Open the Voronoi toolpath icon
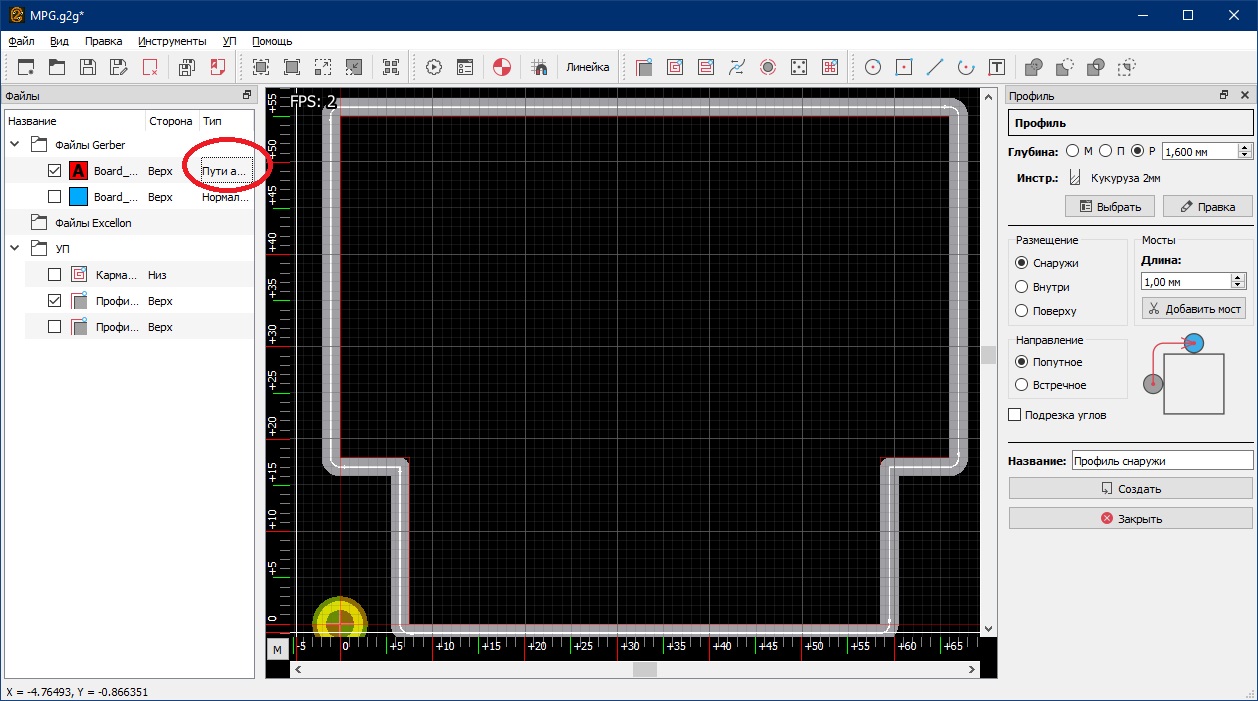The height and width of the screenshot is (701, 1258). (x=737, y=67)
